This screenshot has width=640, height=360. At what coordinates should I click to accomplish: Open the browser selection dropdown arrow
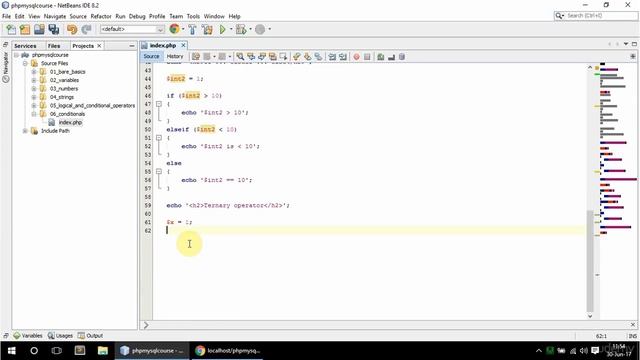(183, 29)
